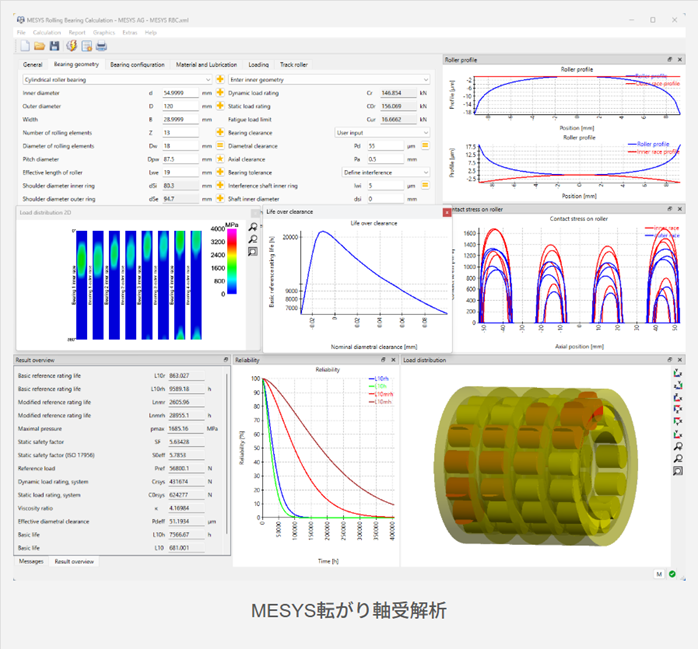This screenshot has height=649, width=698.
Task: Open file using the folder toolbar icon
Action: 39,46
